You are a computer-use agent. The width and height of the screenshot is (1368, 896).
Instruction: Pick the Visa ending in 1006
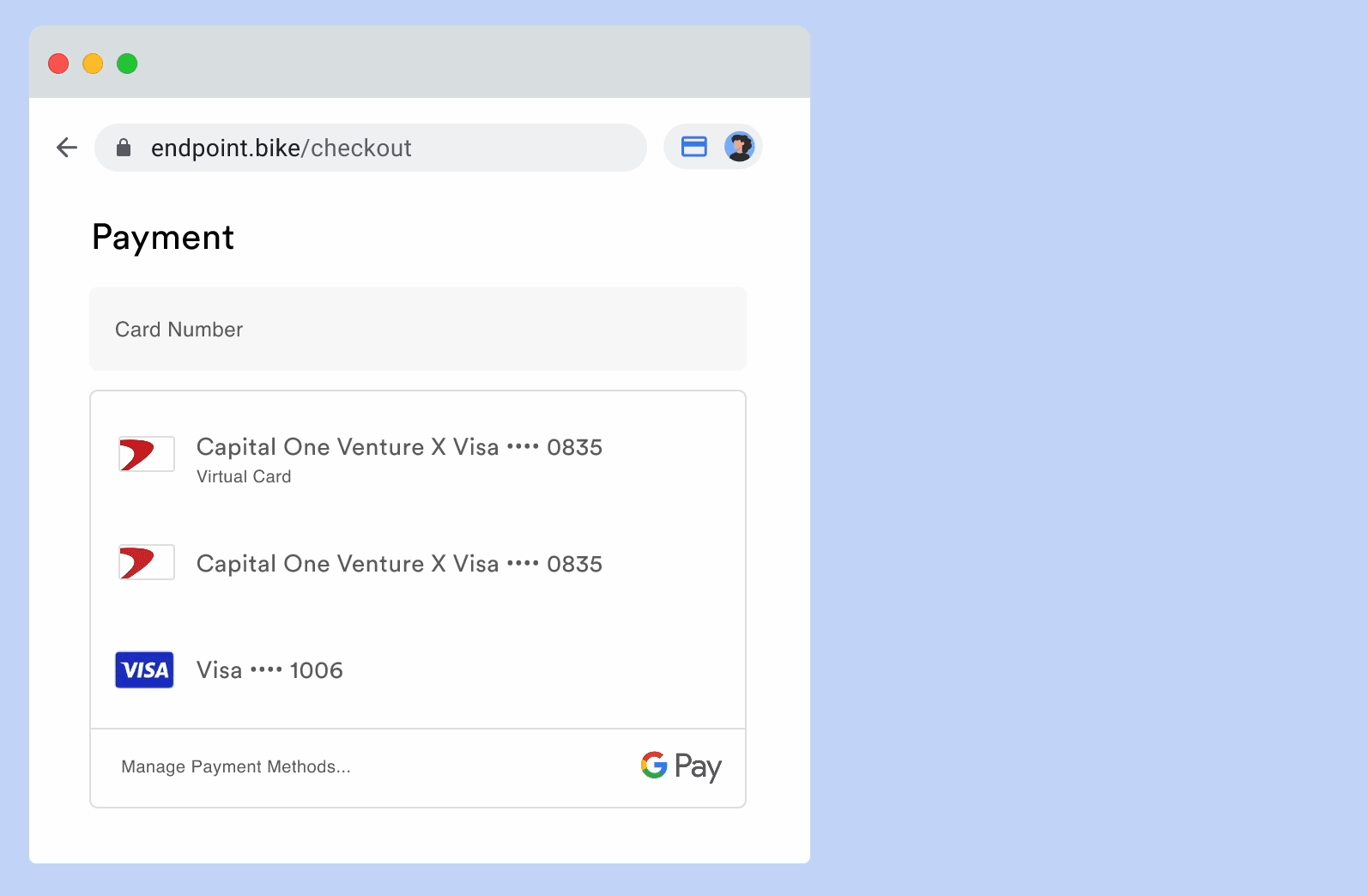(x=418, y=670)
